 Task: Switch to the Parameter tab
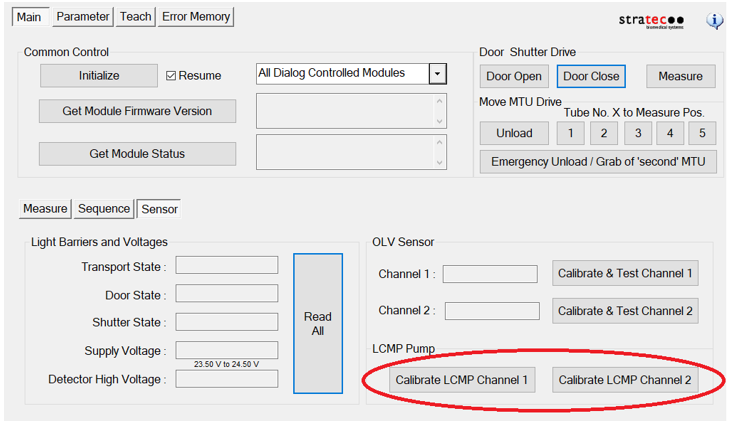(x=82, y=16)
